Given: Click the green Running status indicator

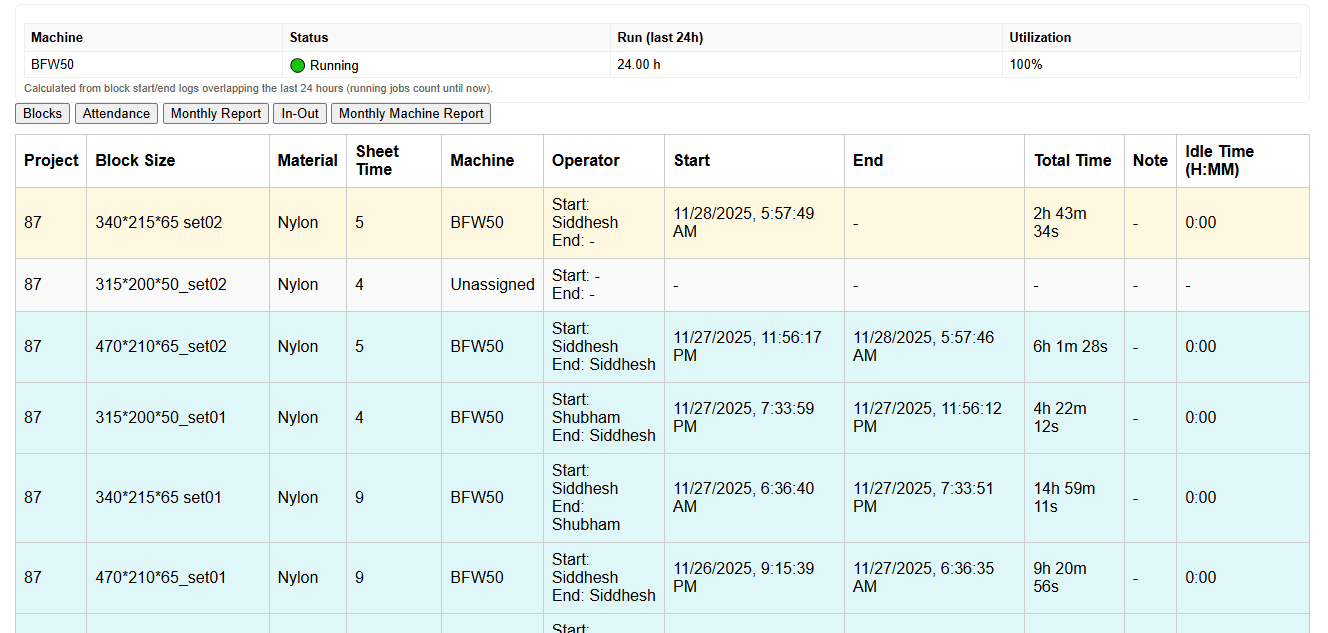Looking at the screenshot, I should pyautogui.click(x=297, y=65).
